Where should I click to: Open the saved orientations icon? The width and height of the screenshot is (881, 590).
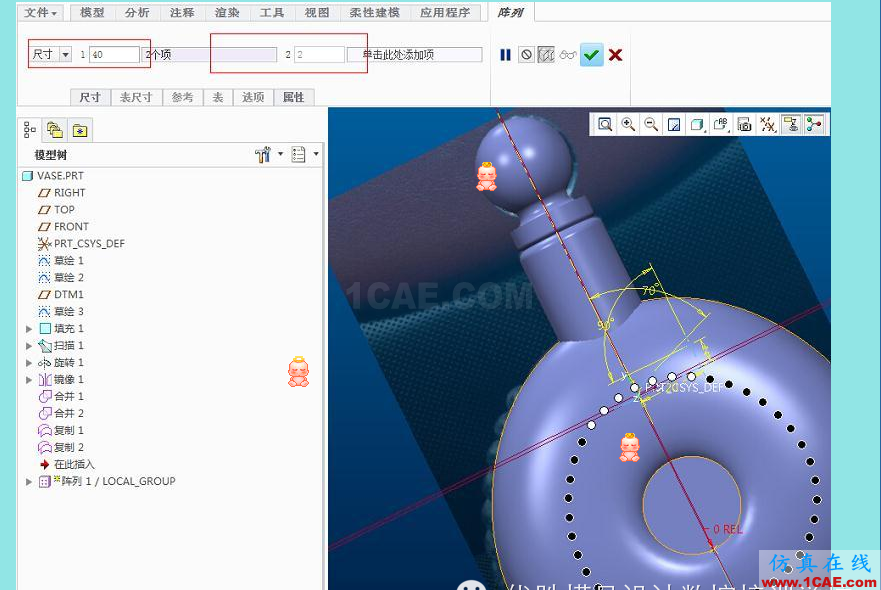click(721, 124)
